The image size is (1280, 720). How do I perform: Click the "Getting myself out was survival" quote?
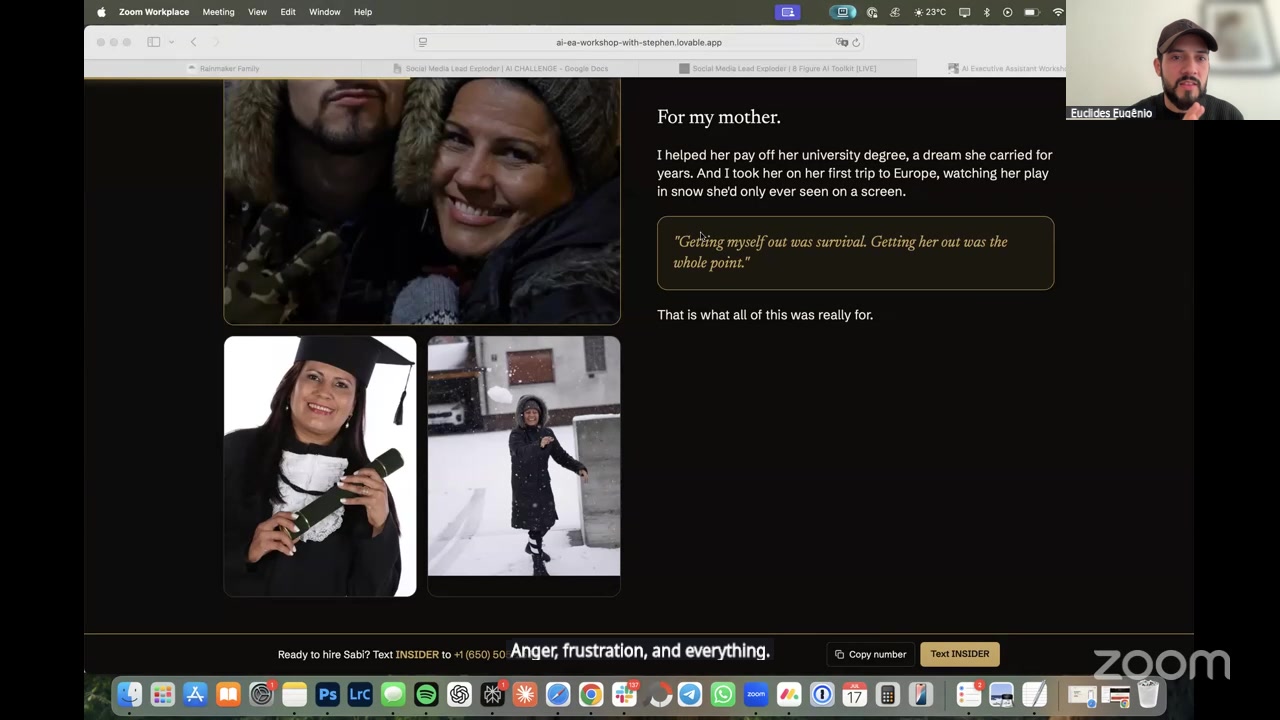pos(855,253)
